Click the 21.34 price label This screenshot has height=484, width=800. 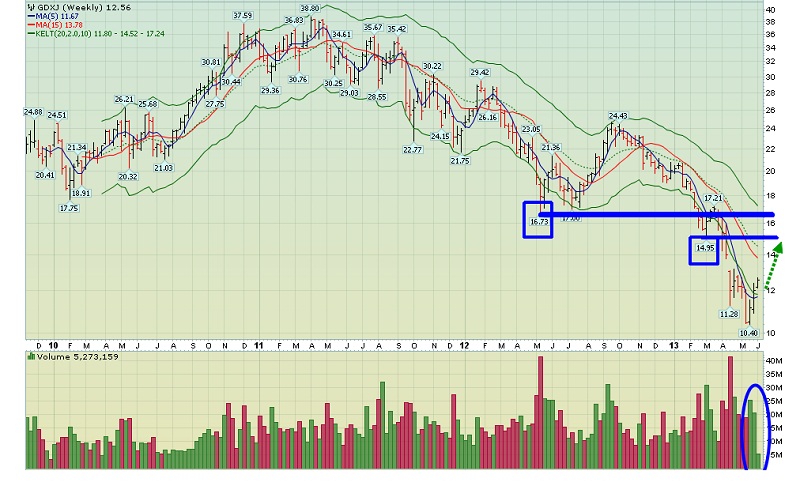(77, 147)
